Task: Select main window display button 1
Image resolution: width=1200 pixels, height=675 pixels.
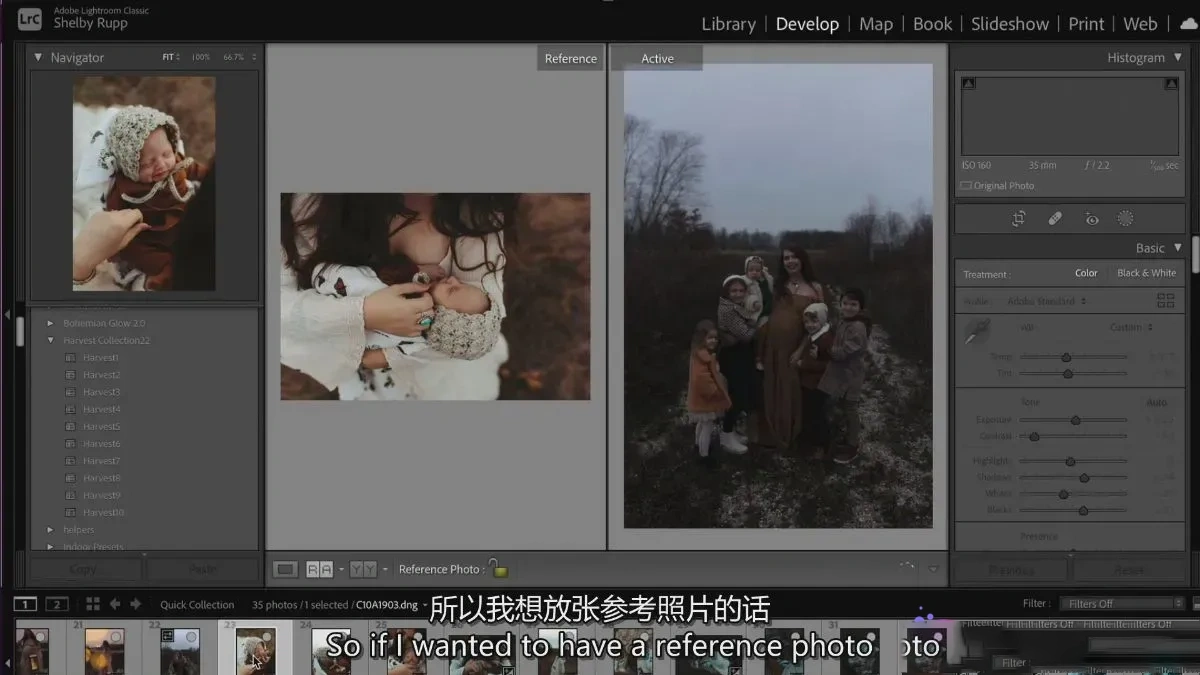Action: [x=26, y=604]
